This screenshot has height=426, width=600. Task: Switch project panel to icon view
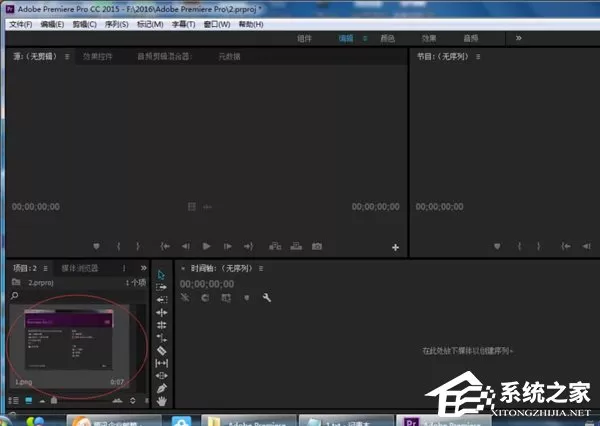(x=29, y=400)
